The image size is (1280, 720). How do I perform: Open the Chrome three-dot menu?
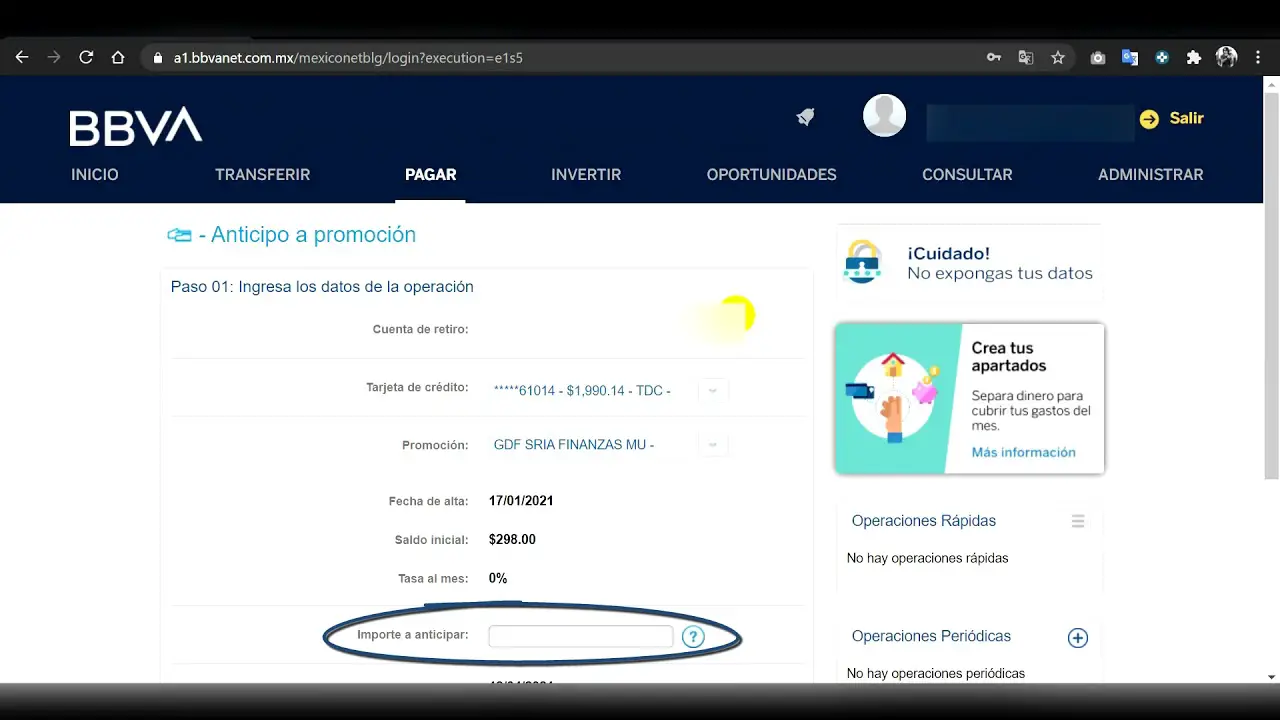(x=1258, y=58)
